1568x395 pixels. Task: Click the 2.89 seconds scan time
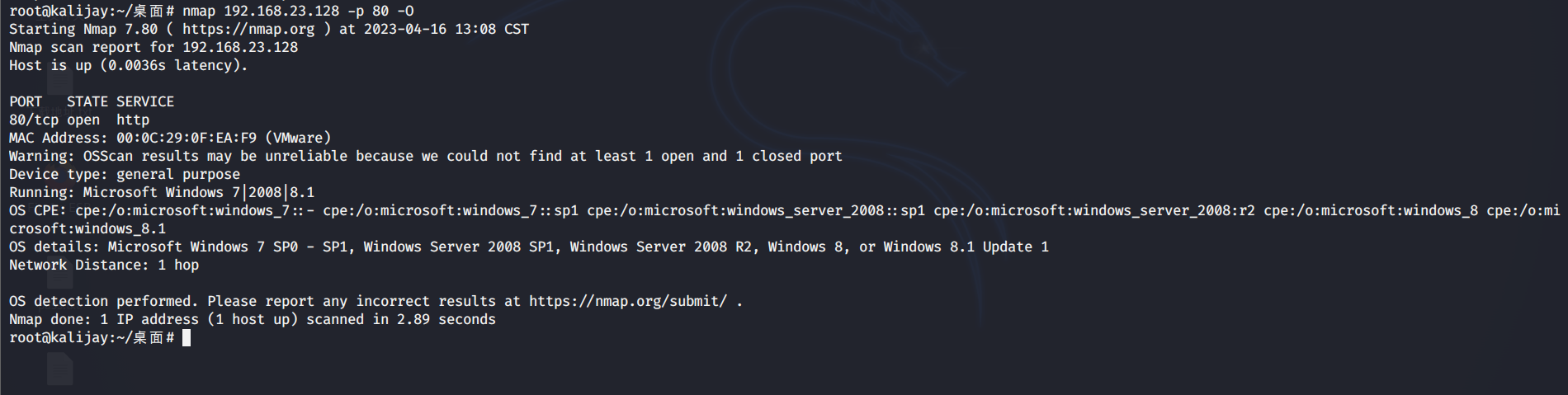(446, 319)
